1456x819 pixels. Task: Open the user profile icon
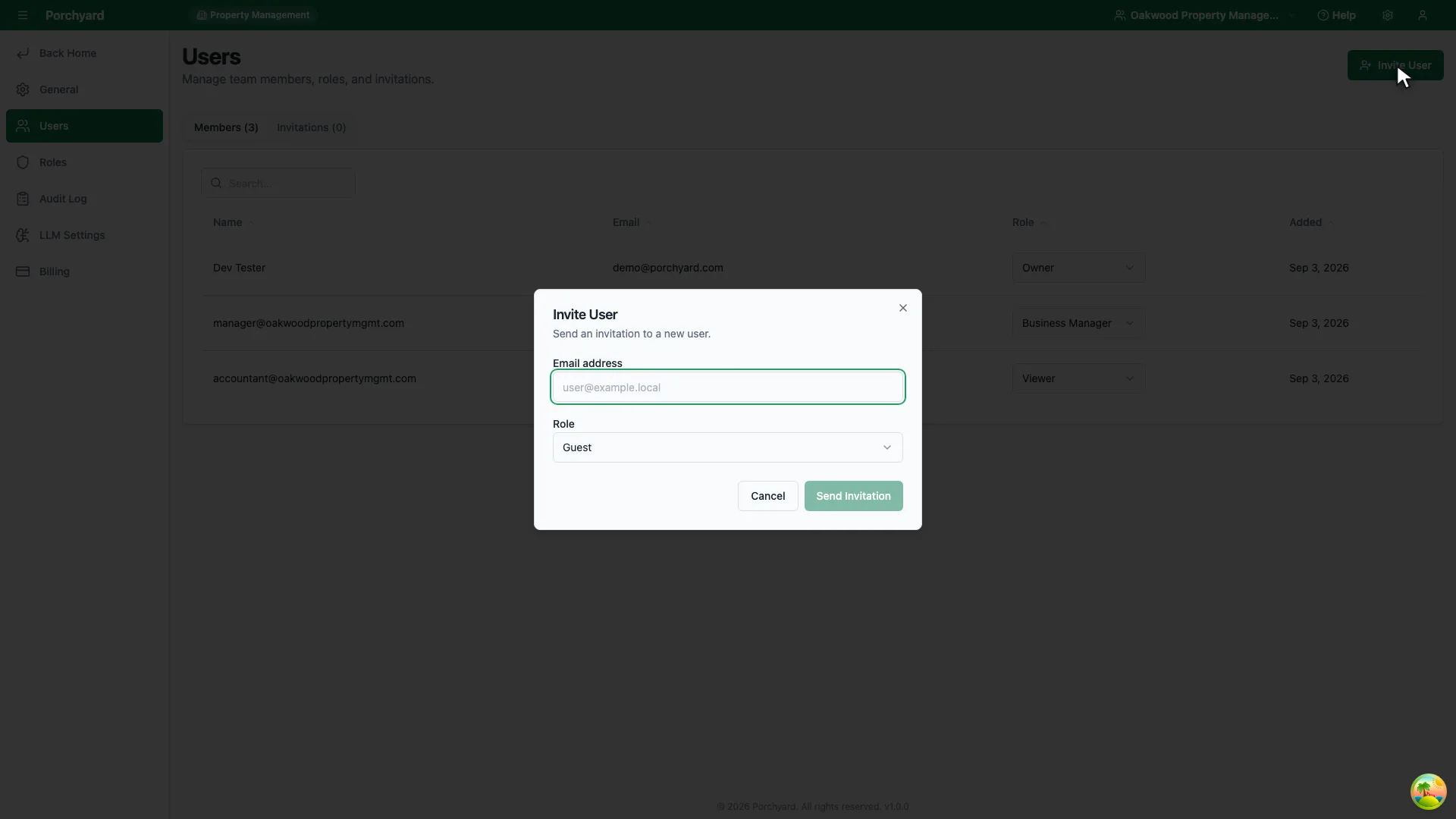click(1423, 15)
